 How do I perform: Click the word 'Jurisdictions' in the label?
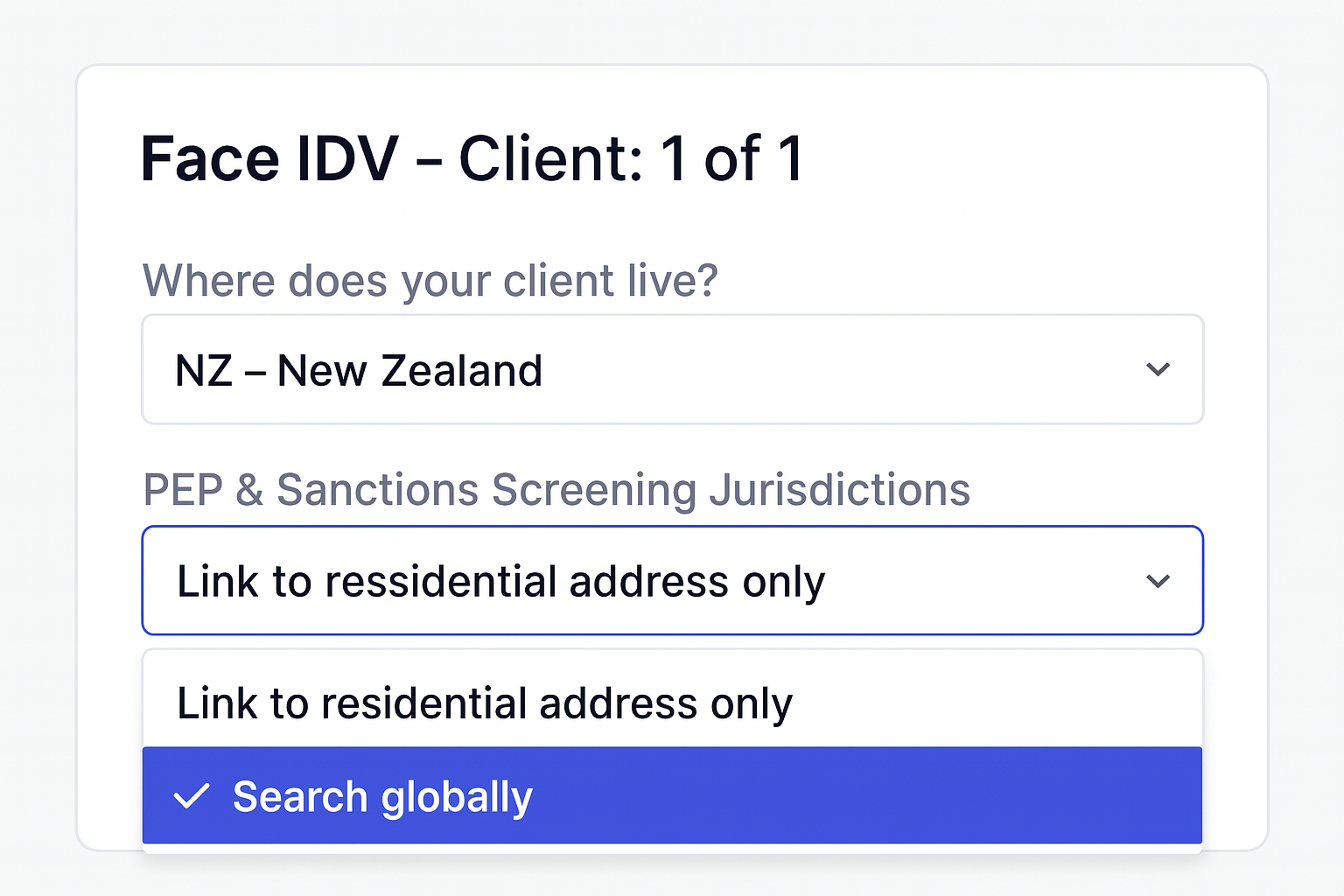pos(839,489)
